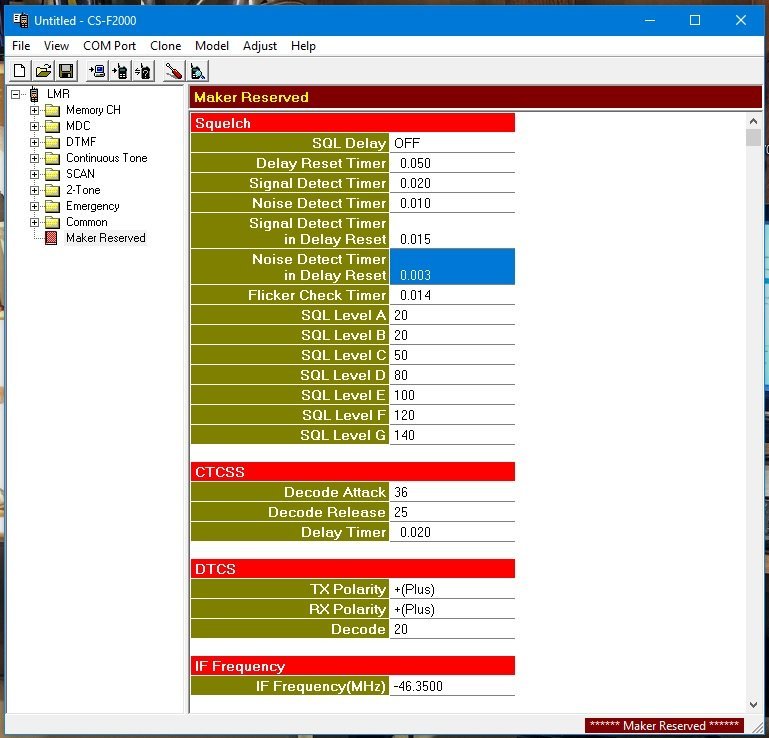This screenshot has width=769, height=738.
Task: Collapse the LMR root tree node
Action: 16,94
